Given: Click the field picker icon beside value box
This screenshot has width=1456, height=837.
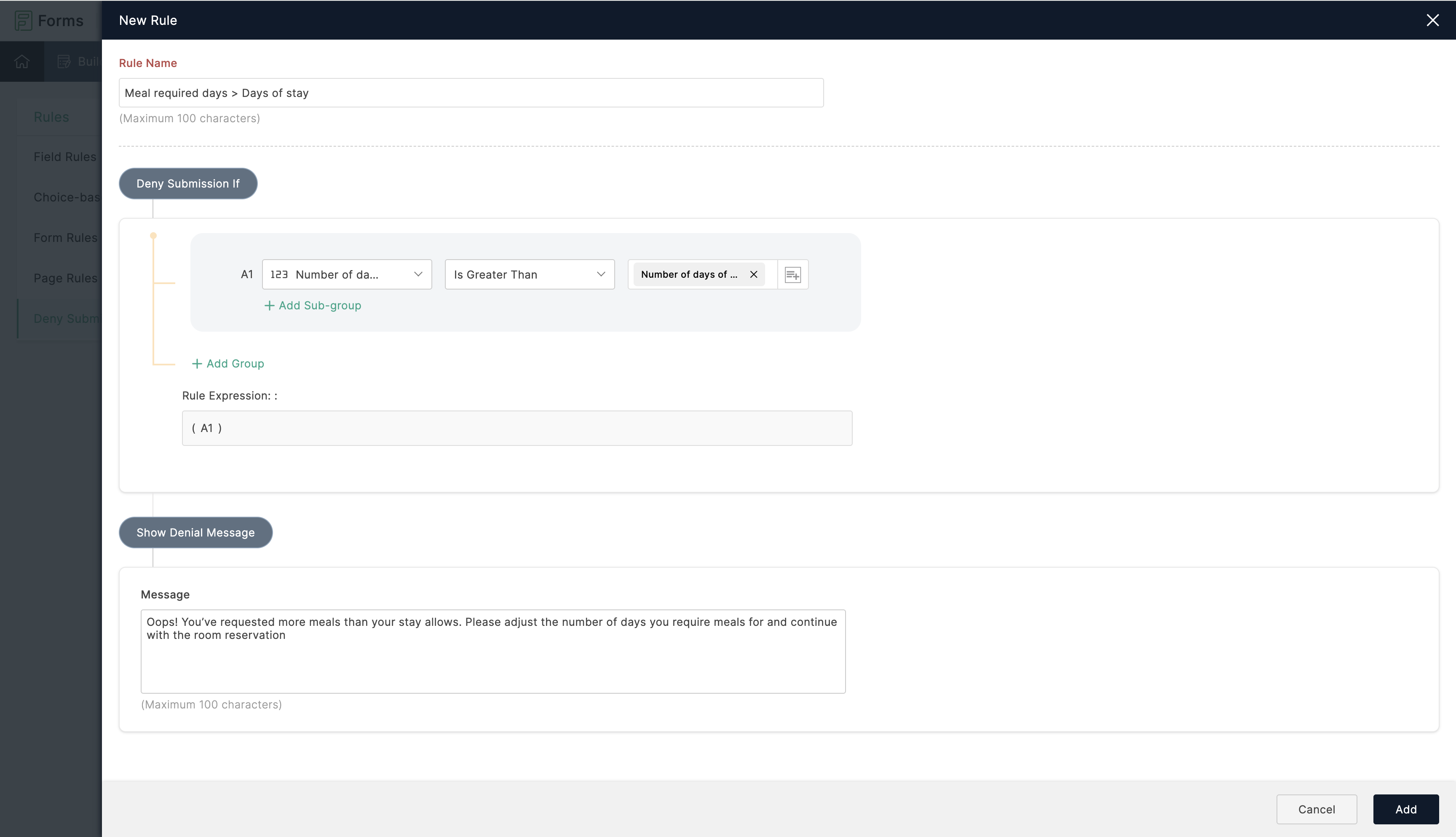Looking at the screenshot, I should click(x=792, y=275).
